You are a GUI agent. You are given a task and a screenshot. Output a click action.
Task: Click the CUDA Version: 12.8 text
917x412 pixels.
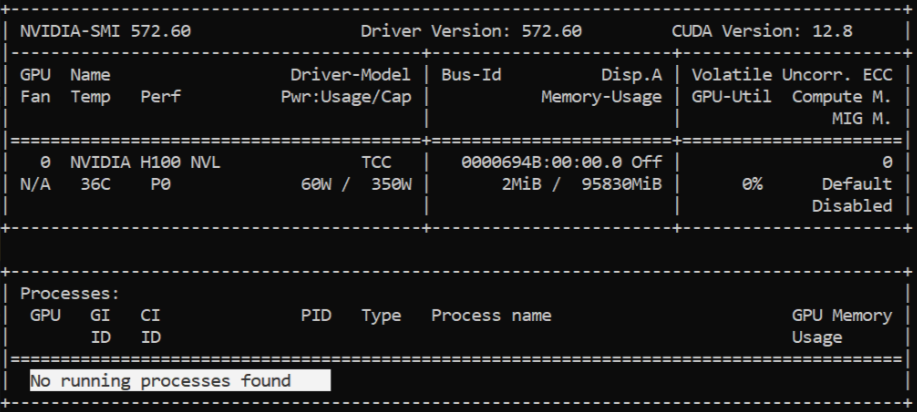(x=762, y=31)
